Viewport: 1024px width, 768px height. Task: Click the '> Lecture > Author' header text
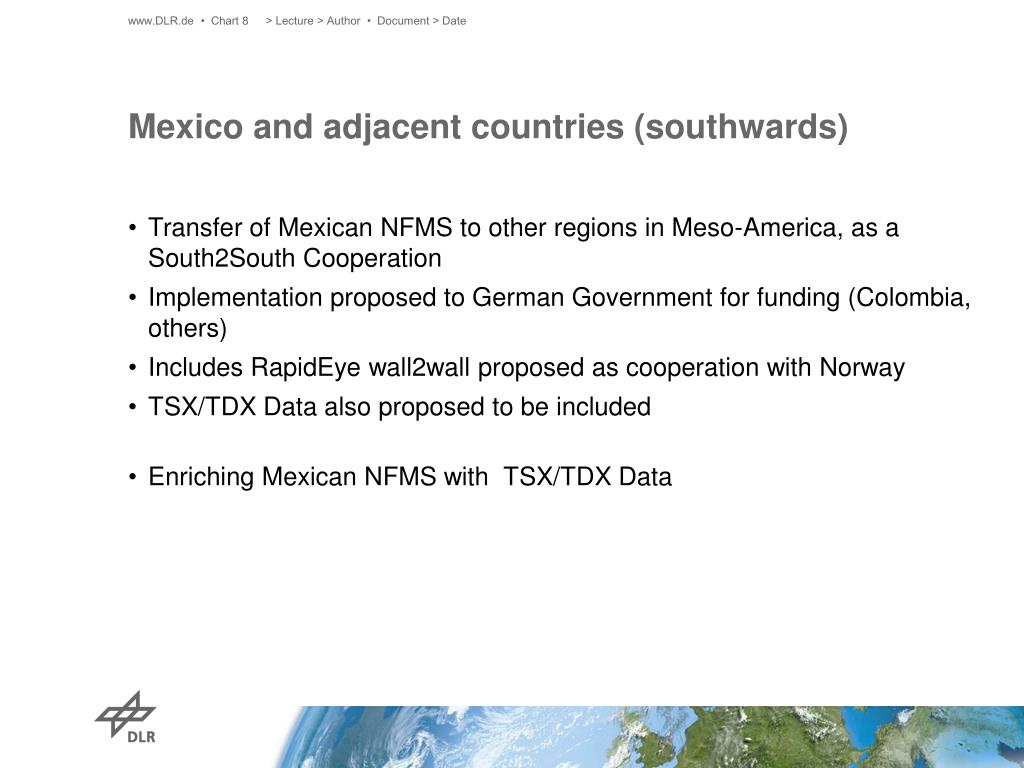tap(313, 21)
